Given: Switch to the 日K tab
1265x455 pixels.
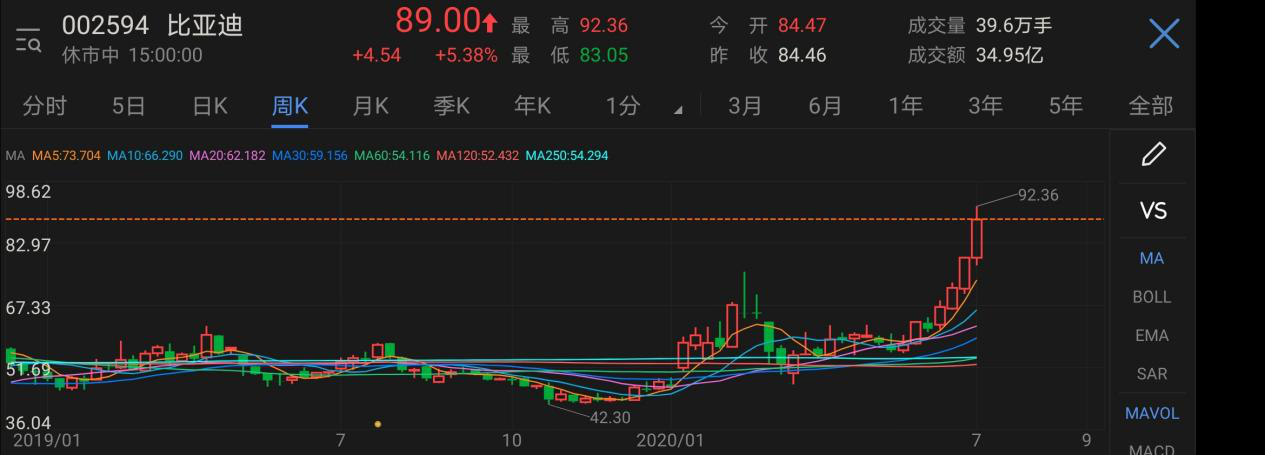Looking at the screenshot, I should coord(209,106).
